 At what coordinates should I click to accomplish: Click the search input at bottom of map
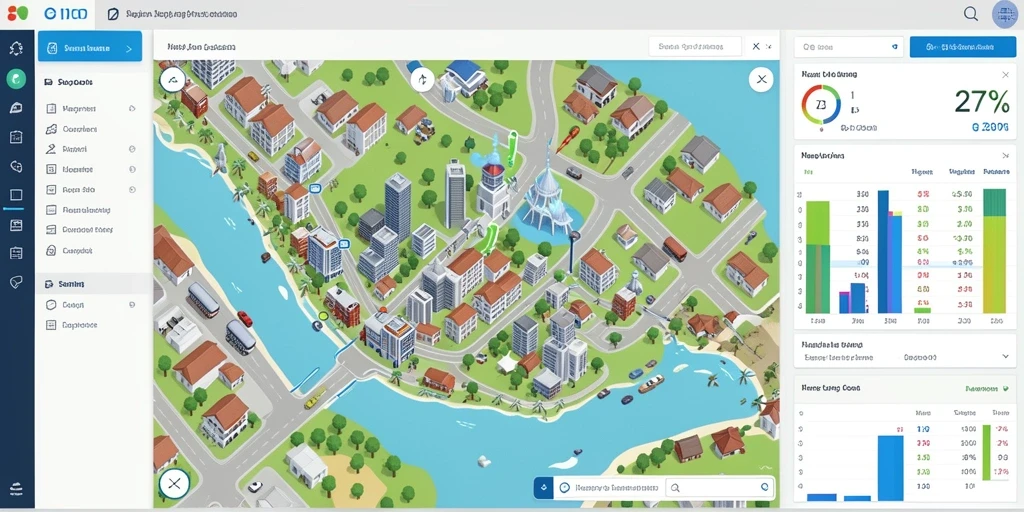coord(720,487)
